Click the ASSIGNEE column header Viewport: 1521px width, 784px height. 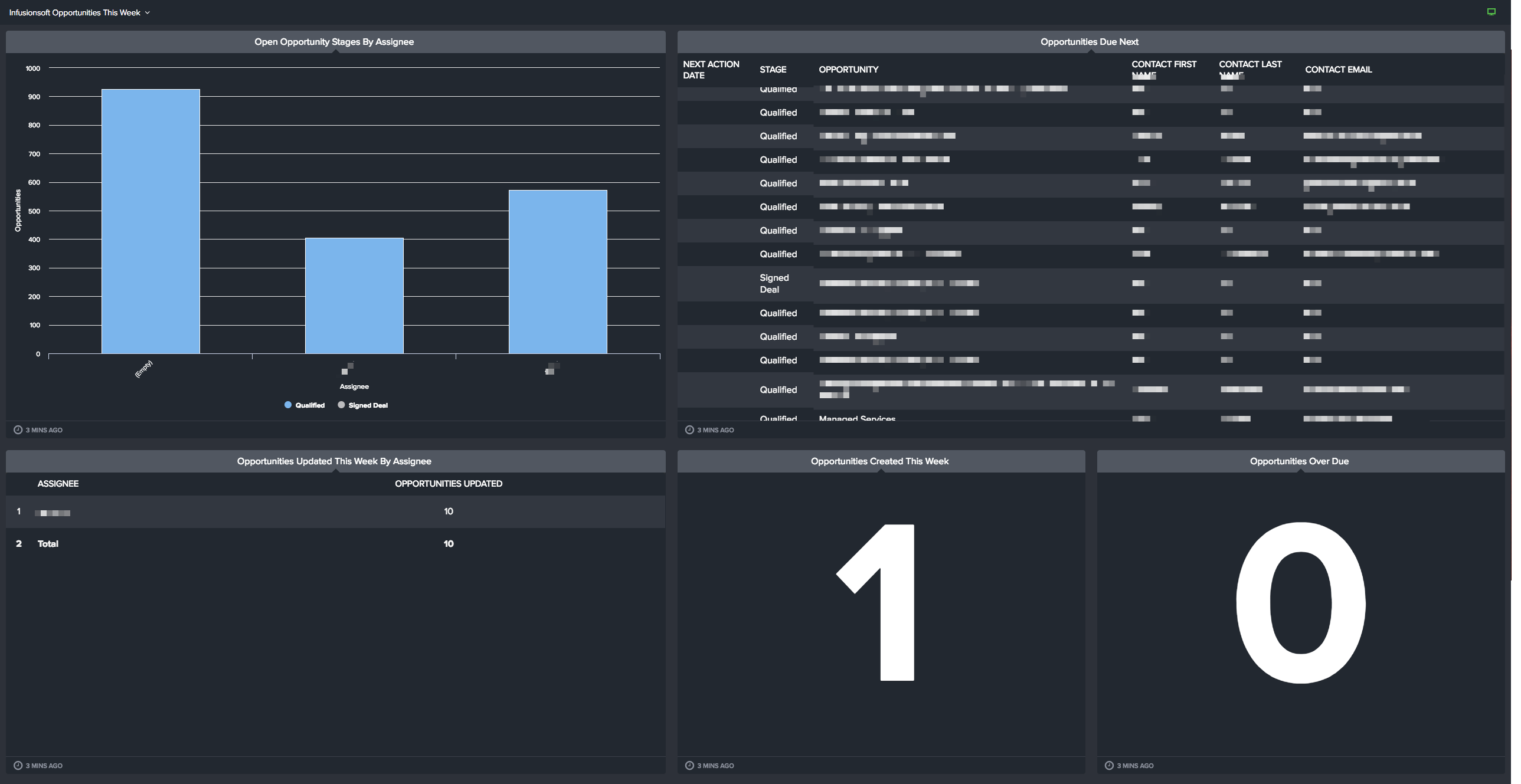pos(58,484)
